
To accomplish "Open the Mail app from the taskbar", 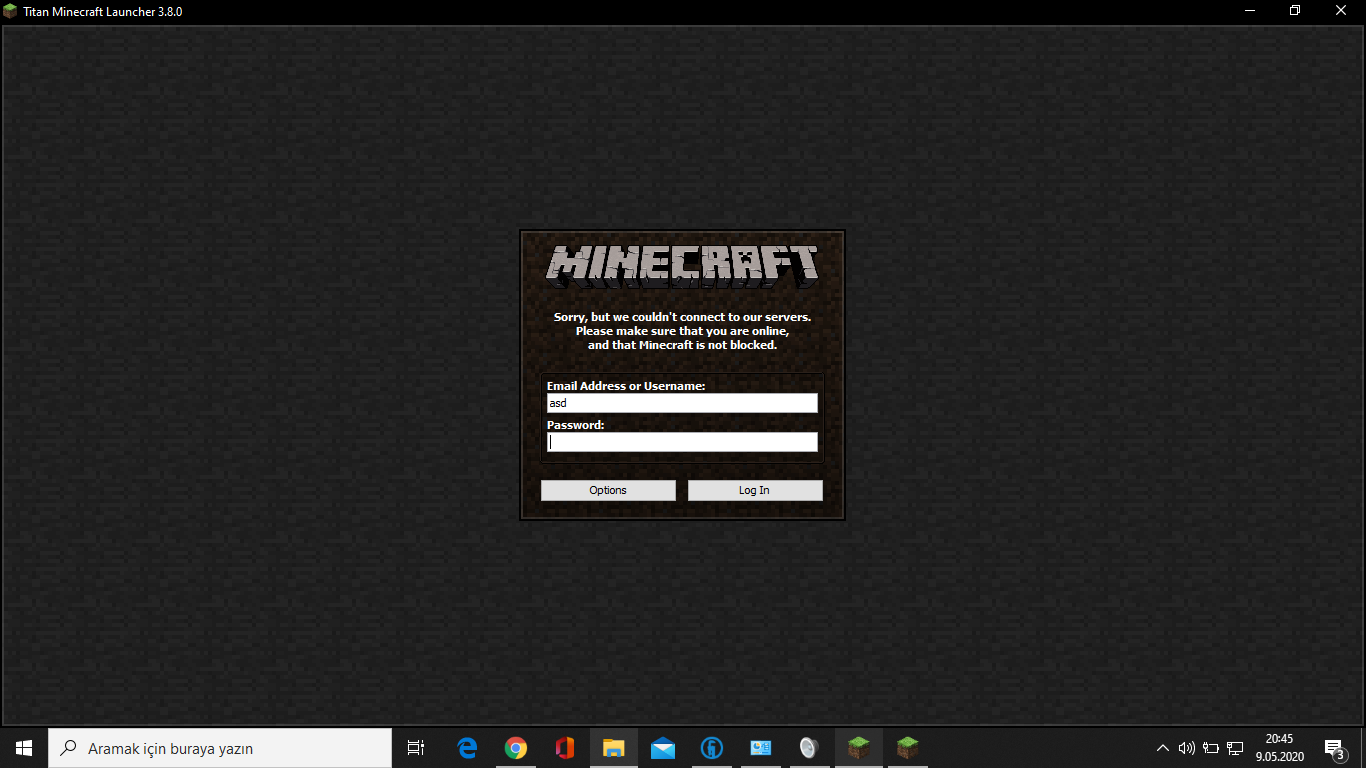I will 663,748.
